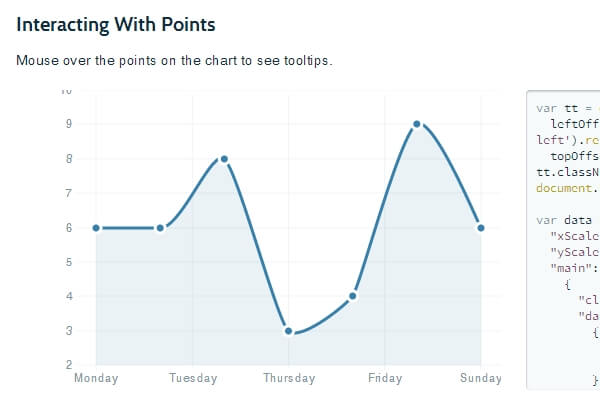Click the y-axis label 9
Viewport: 600px width, 400px height.
(x=68, y=124)
